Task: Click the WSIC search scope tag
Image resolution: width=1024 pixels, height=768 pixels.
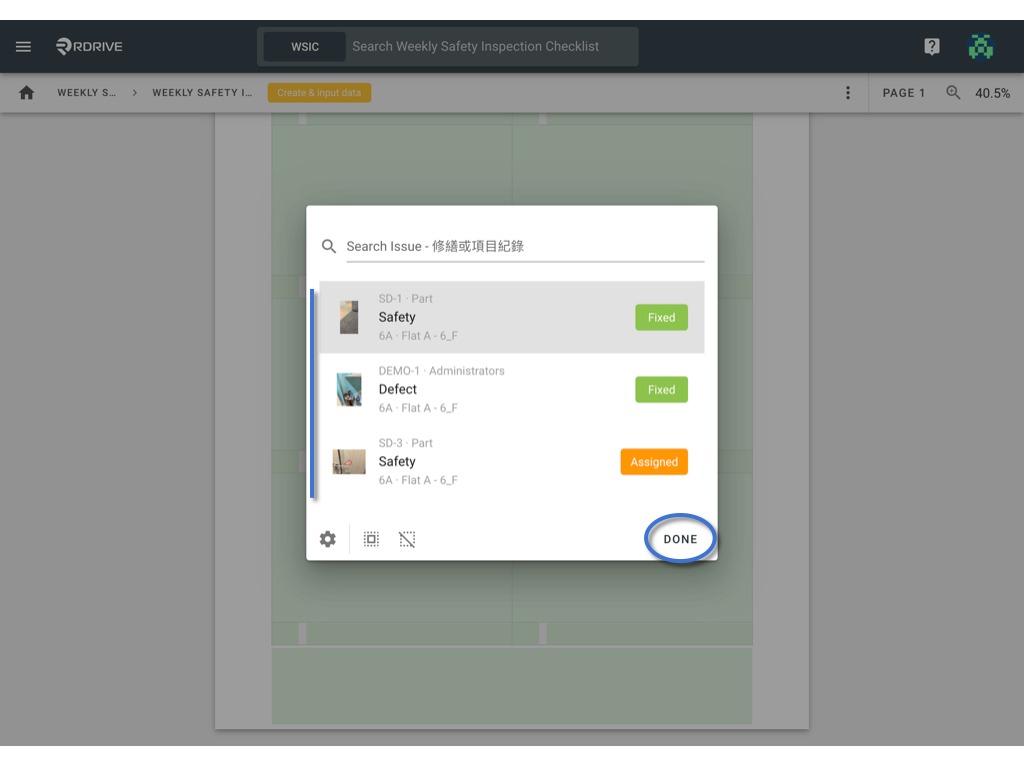Action: click(305, 46)
